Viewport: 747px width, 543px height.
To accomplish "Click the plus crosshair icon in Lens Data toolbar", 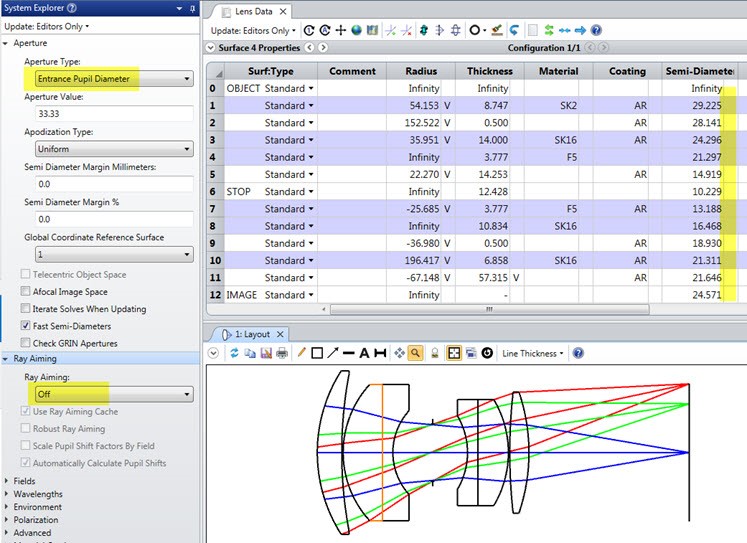I will click(x=341, y=30).
